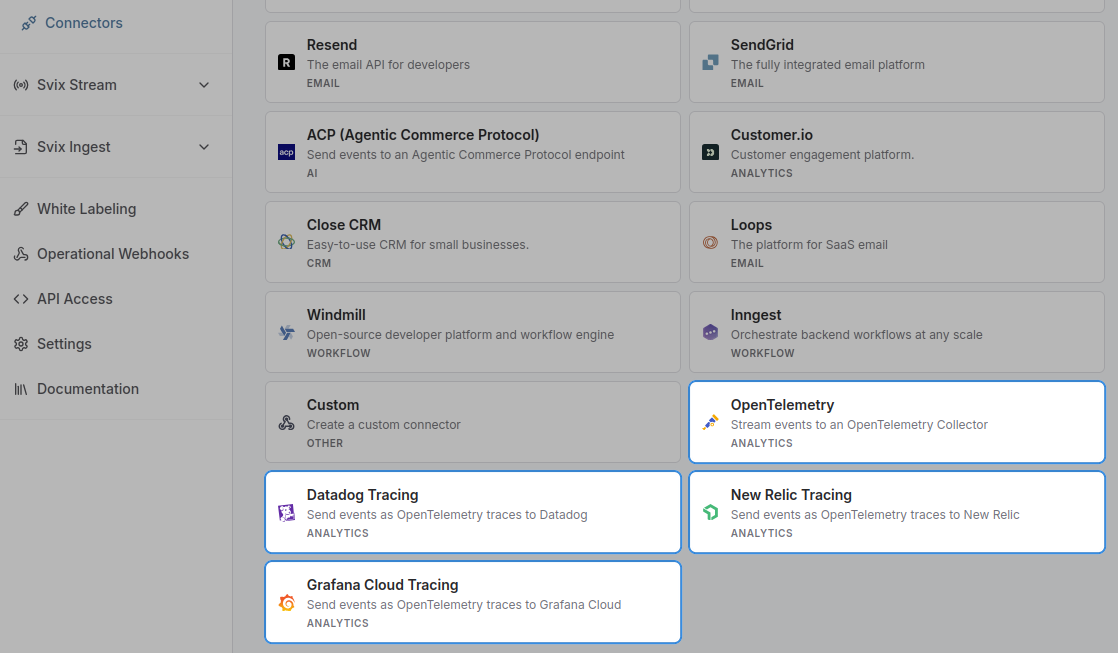Click the Close CRM logo icon

point(287,242)
